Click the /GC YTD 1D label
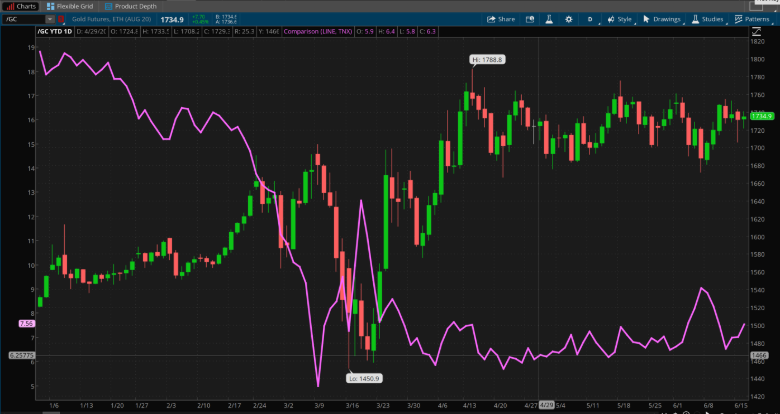780x414 pixels. (x=55, y=31)
